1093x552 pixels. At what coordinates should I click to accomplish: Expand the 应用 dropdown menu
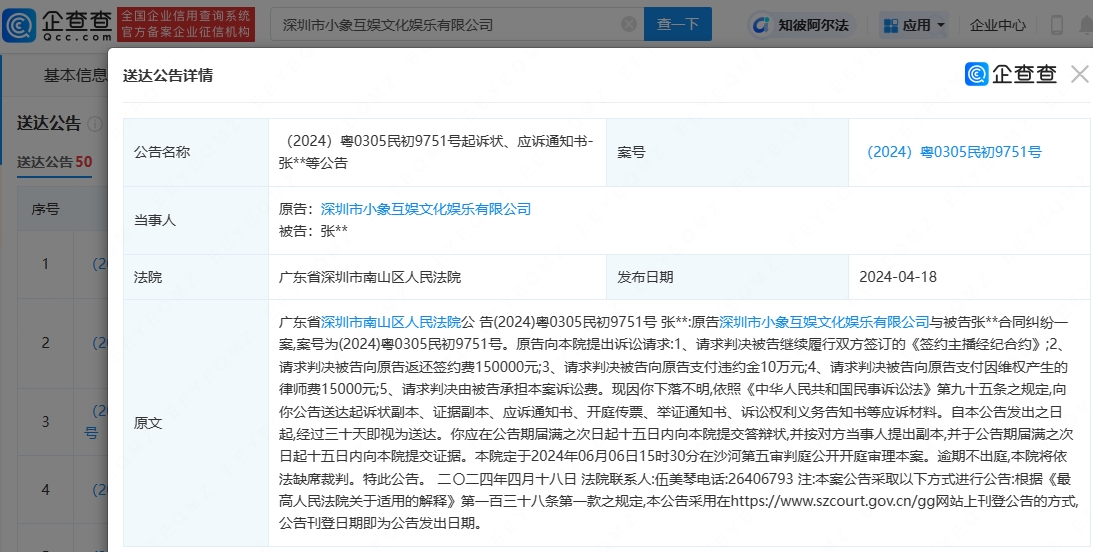[914, 25]
